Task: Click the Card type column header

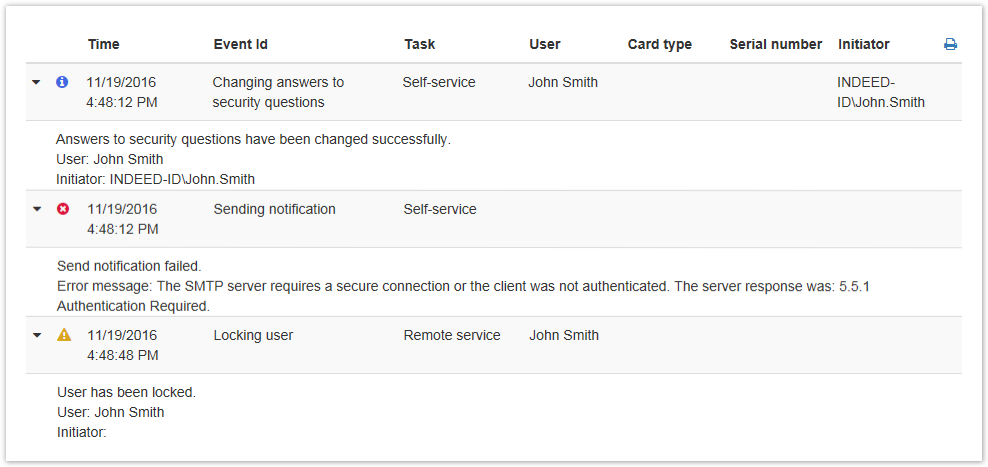Action: click(x=659, y=44)
